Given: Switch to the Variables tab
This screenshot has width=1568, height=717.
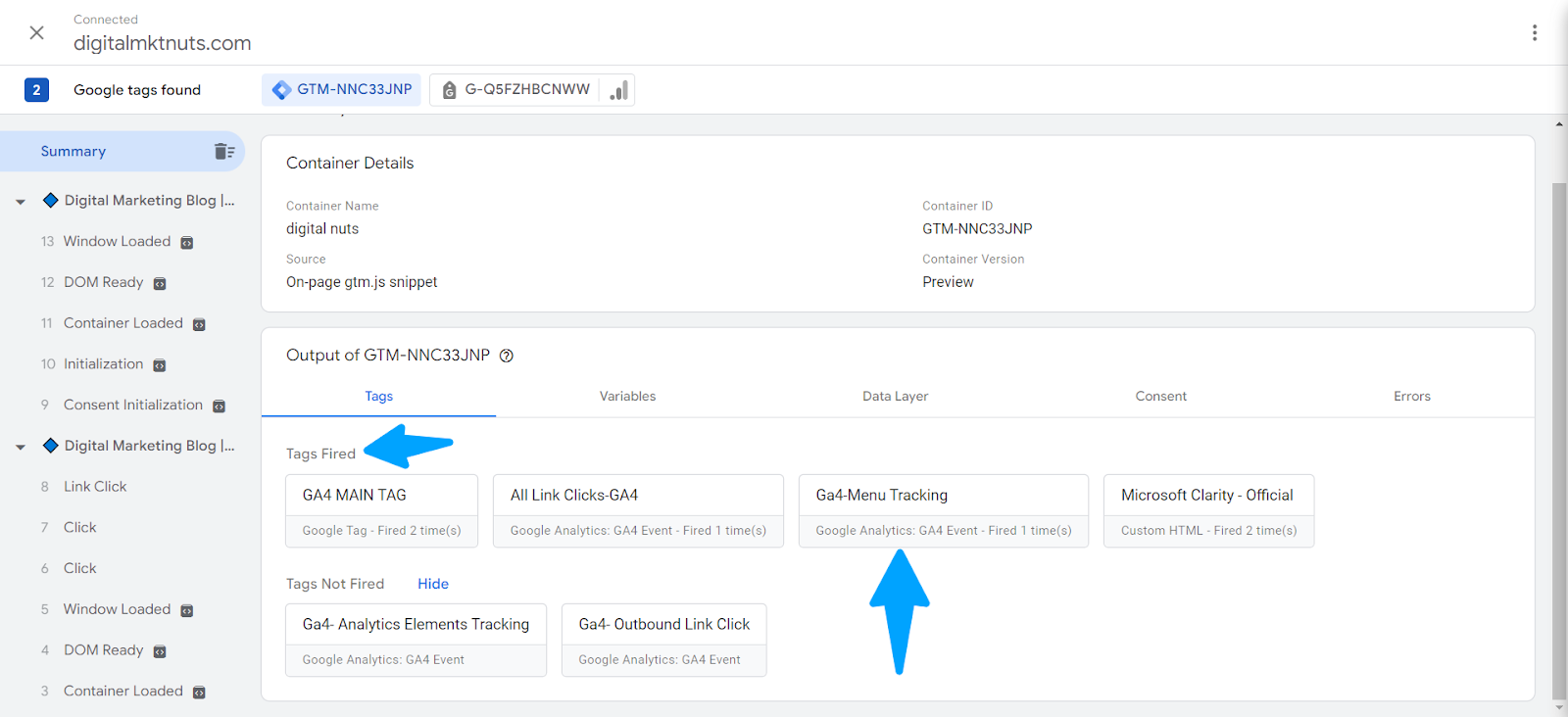Looking at the screenshot, I should (x=627, y=396).
